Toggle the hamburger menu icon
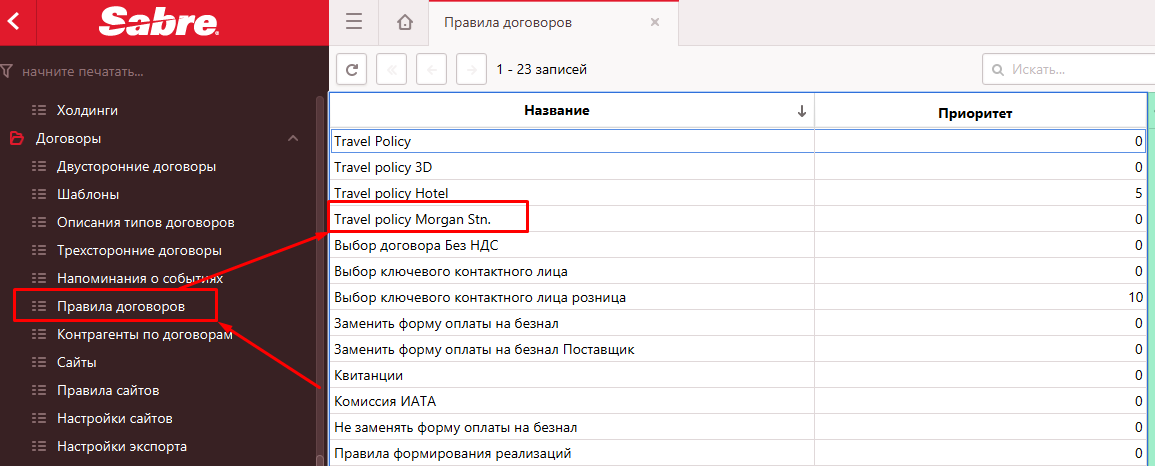 tap(353, 22)
